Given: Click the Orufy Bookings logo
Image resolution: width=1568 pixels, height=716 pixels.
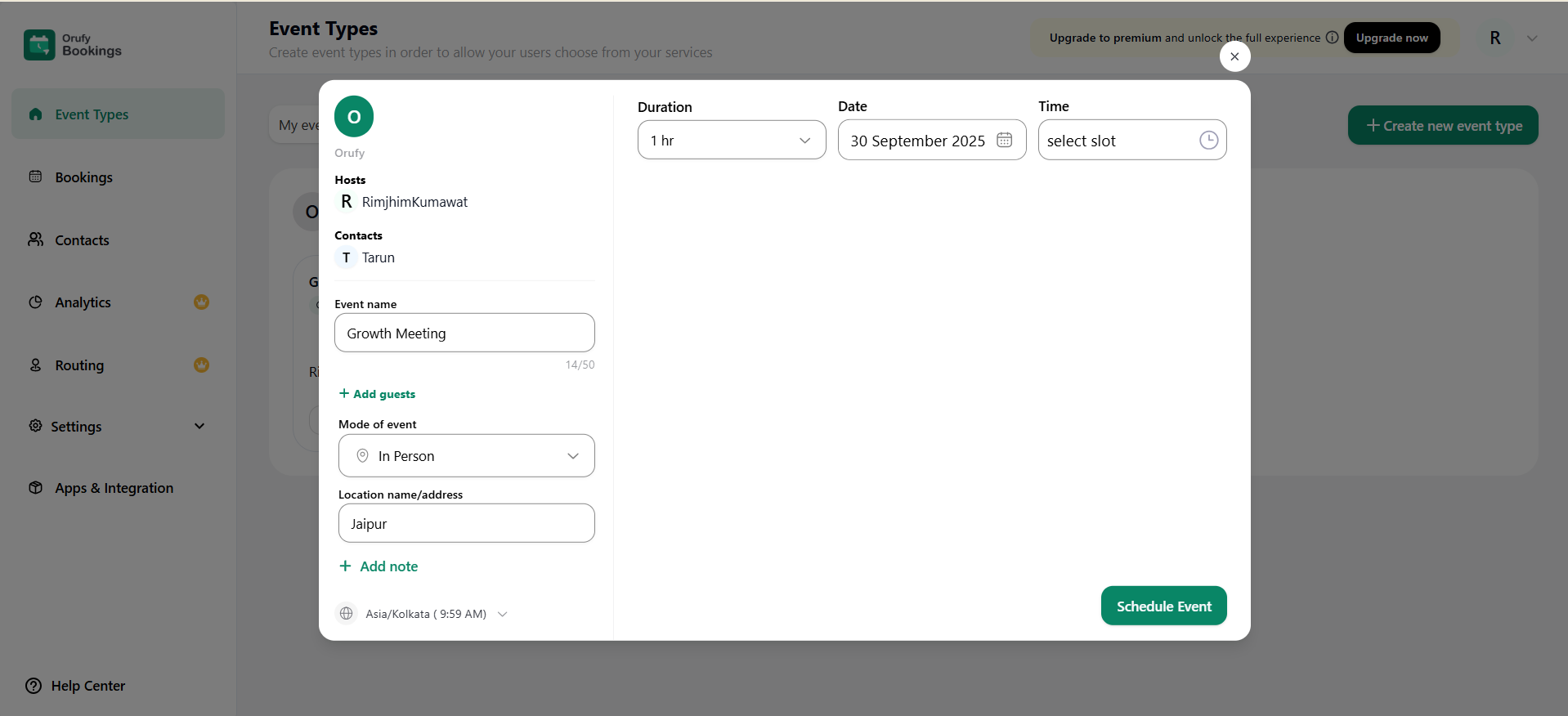Looking at the screenshot, I should pos(73,45).
